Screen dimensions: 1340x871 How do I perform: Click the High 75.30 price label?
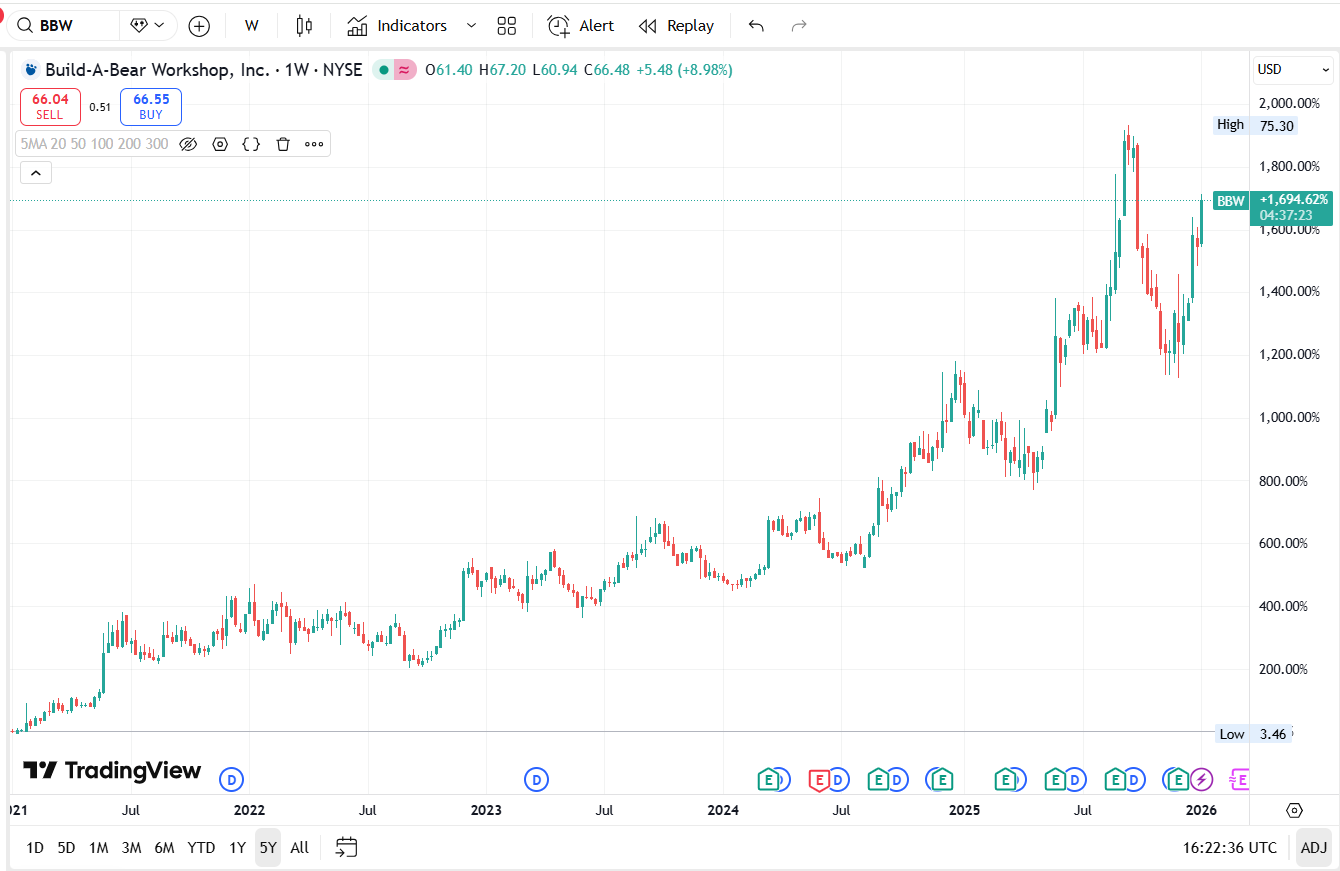(1255, 125)
